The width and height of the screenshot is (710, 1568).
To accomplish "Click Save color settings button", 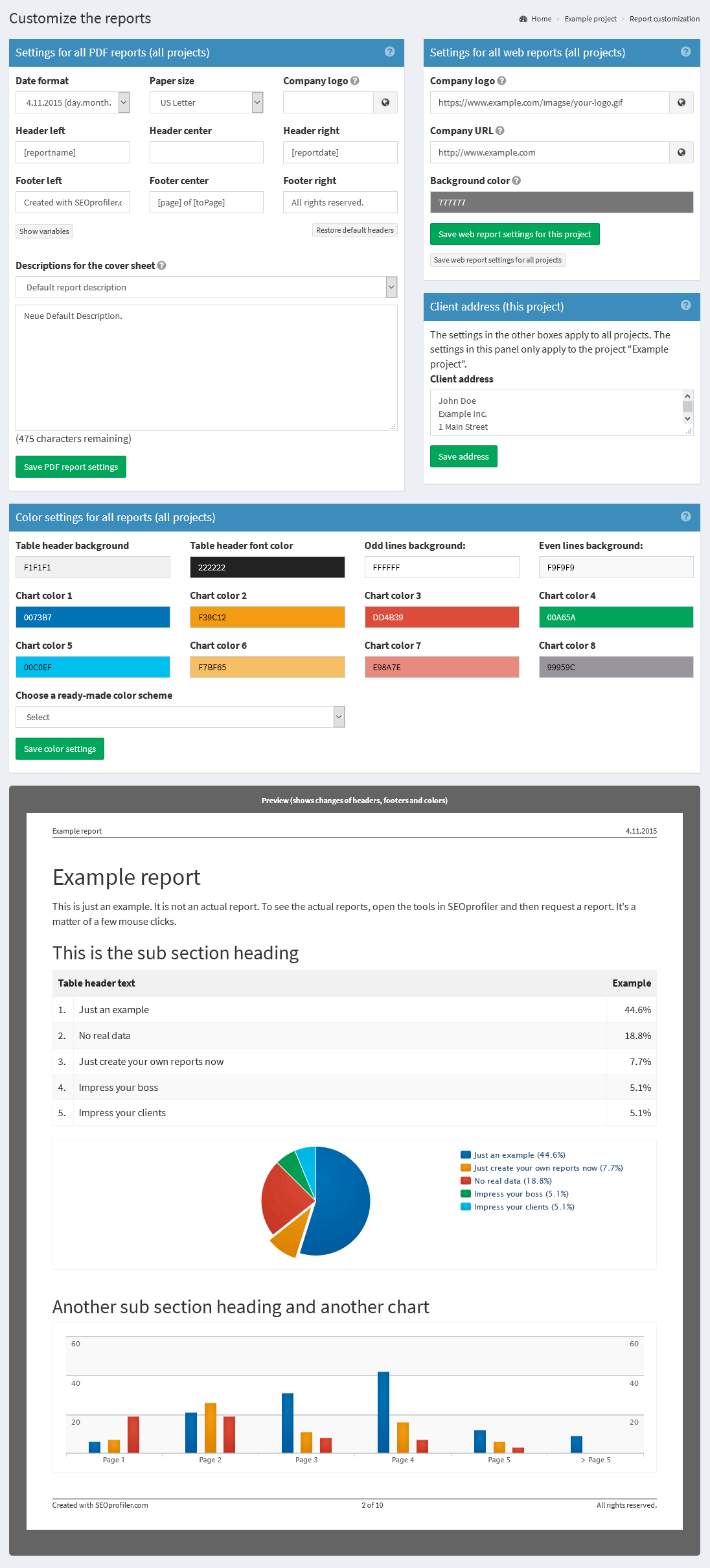I will click(60, 749).
